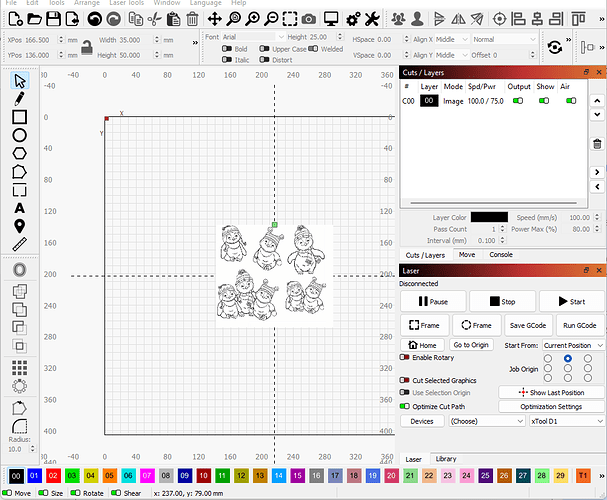Click the black Layer Color swatch
This screenshot has height=500, width=607.
coord(489,217)
